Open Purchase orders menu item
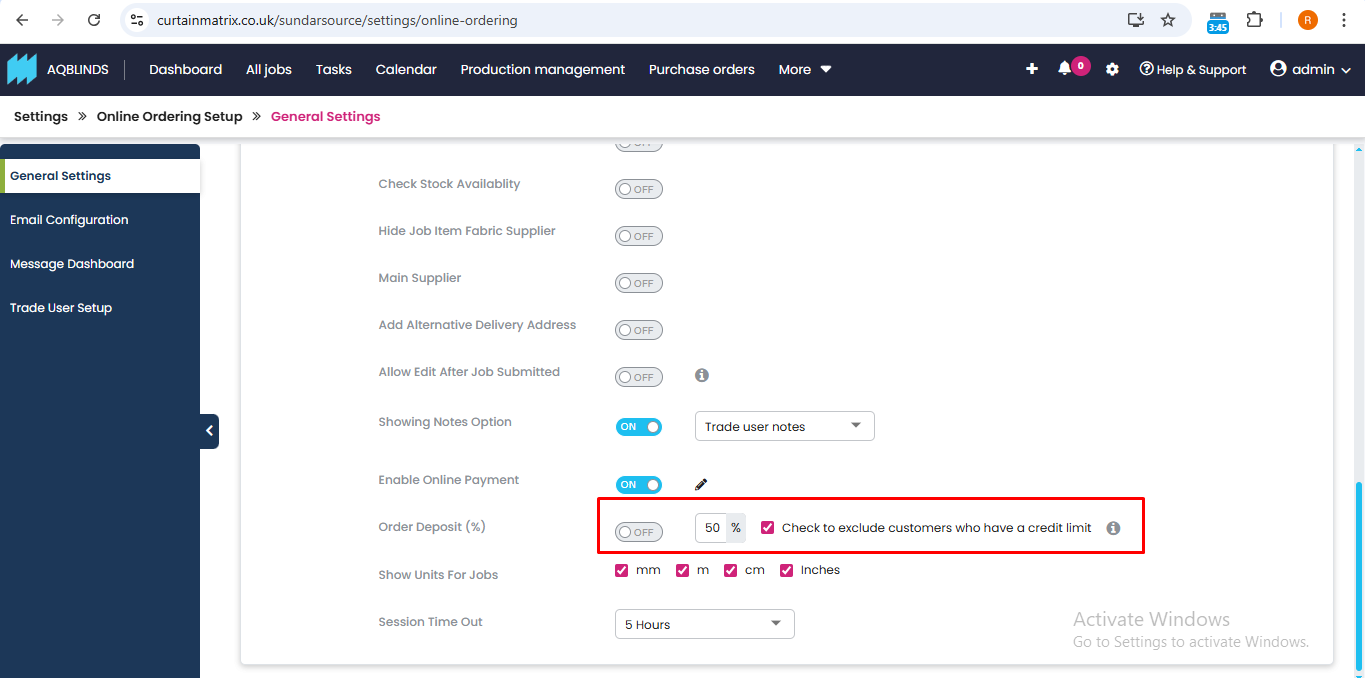Image resolution: width=1365 pixels, height=678 pixels. pyautogui.click(x=701, y=69)
